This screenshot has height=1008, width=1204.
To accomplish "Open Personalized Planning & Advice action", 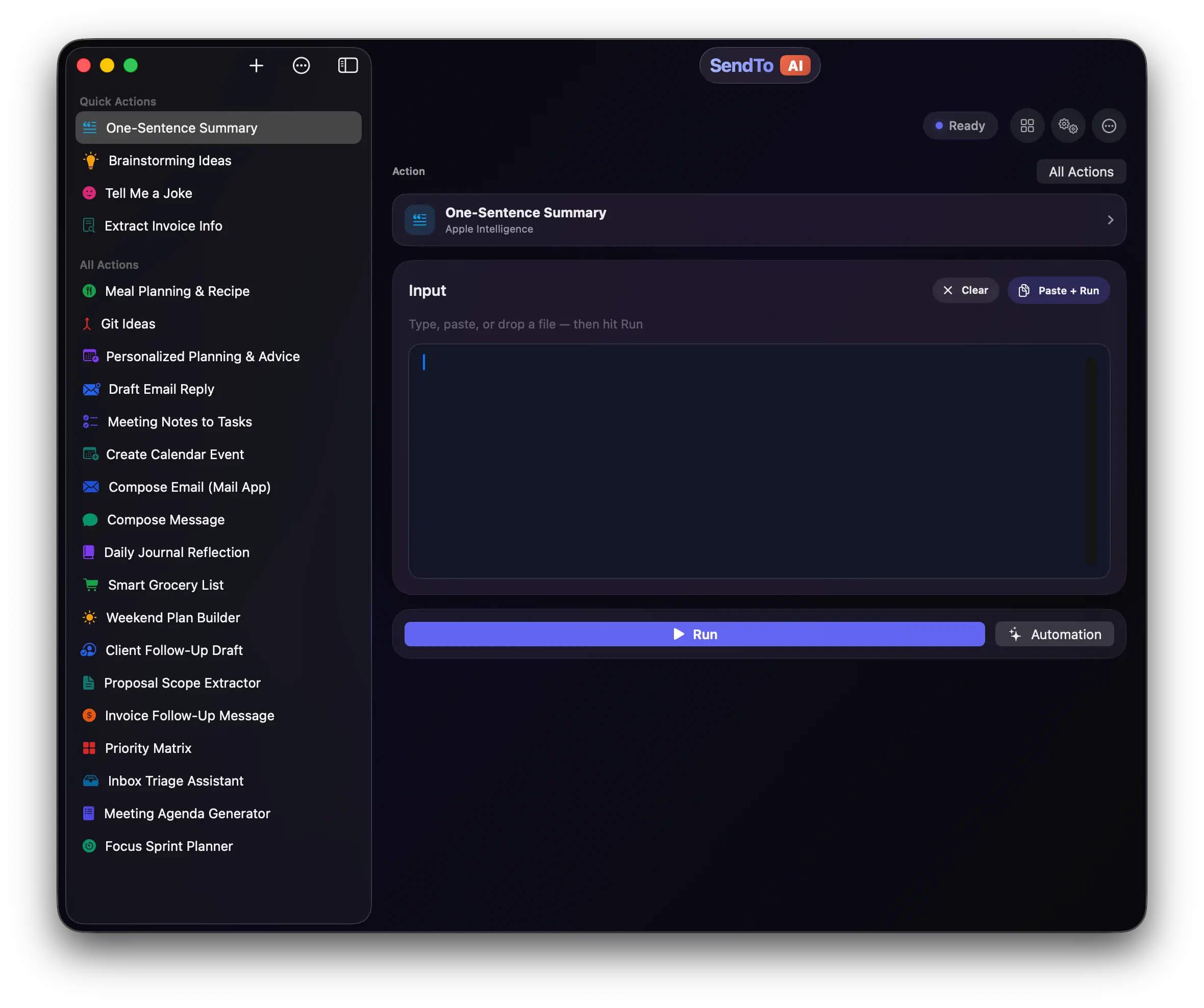I will [x=218, y=357].
